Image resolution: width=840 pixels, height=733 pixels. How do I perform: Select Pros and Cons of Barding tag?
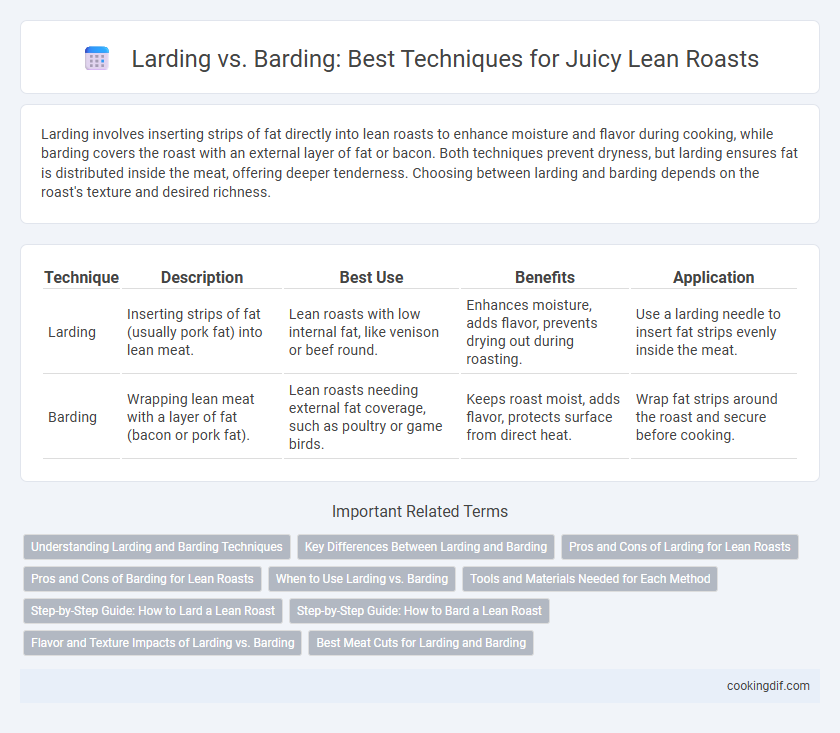point(142,579)
